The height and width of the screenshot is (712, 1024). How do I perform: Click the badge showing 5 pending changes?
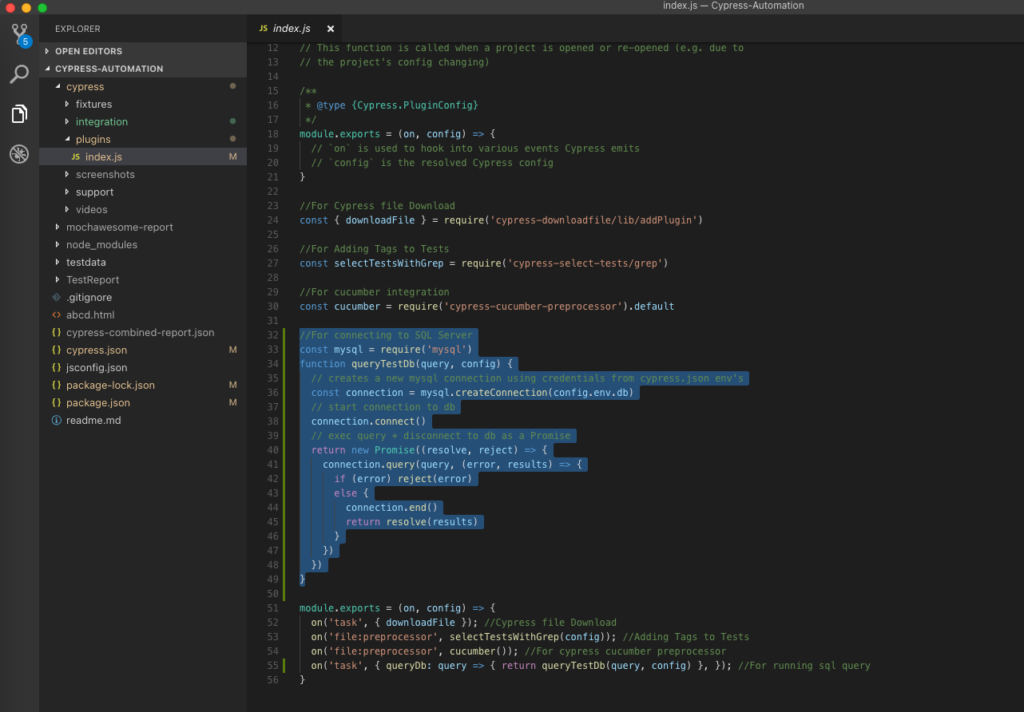click(x=27, y=41)
